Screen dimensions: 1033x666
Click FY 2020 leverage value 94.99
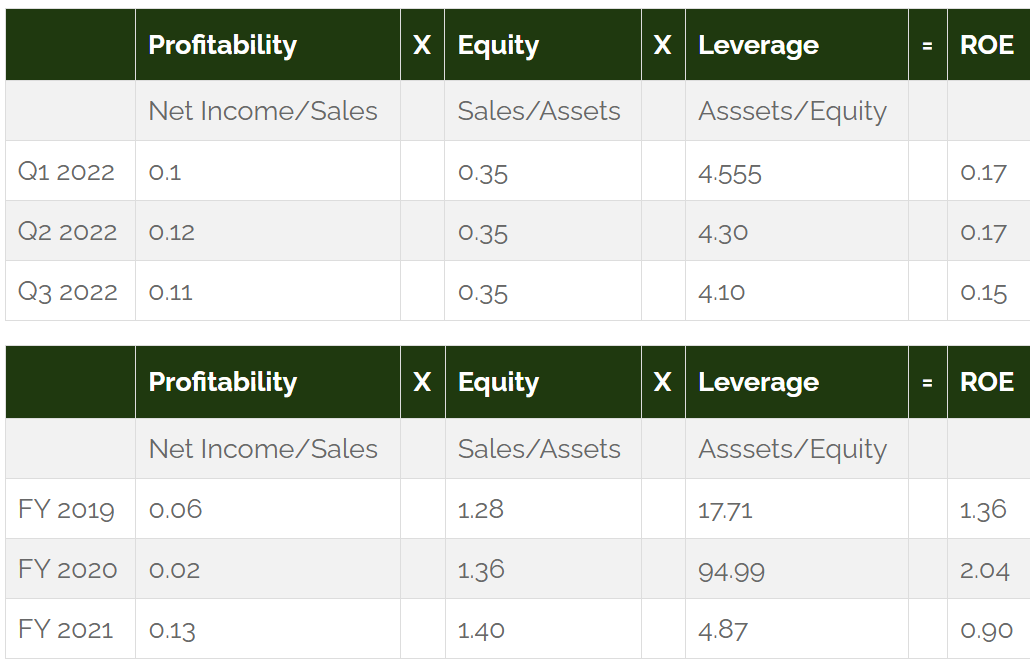pyautogui.click(x=731, y=571)
